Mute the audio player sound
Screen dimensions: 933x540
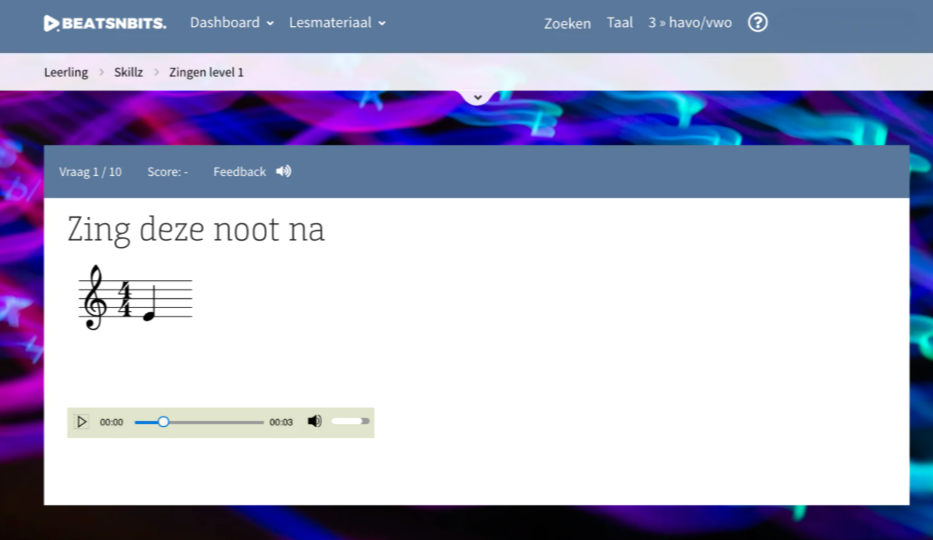tap(314, 422)
